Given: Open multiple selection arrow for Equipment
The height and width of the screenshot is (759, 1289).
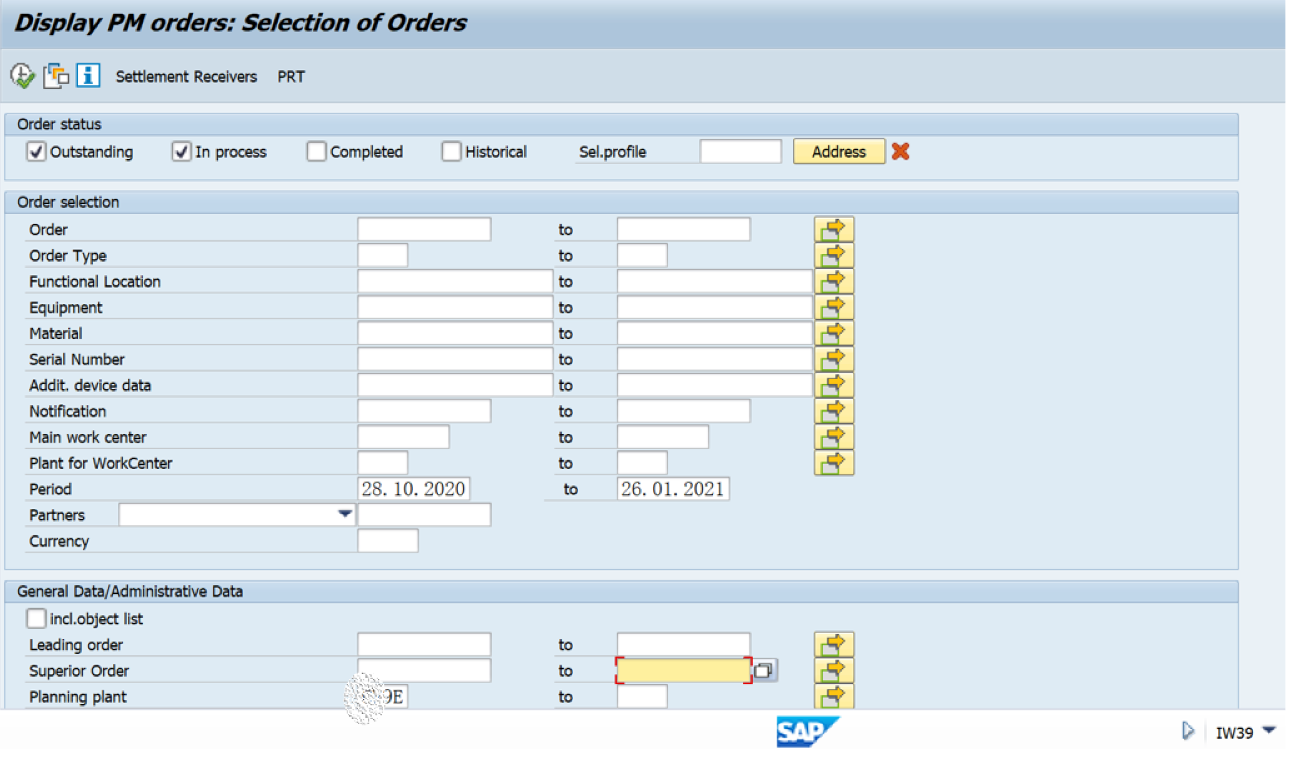Looking at the screenshot, I should 836,307.
